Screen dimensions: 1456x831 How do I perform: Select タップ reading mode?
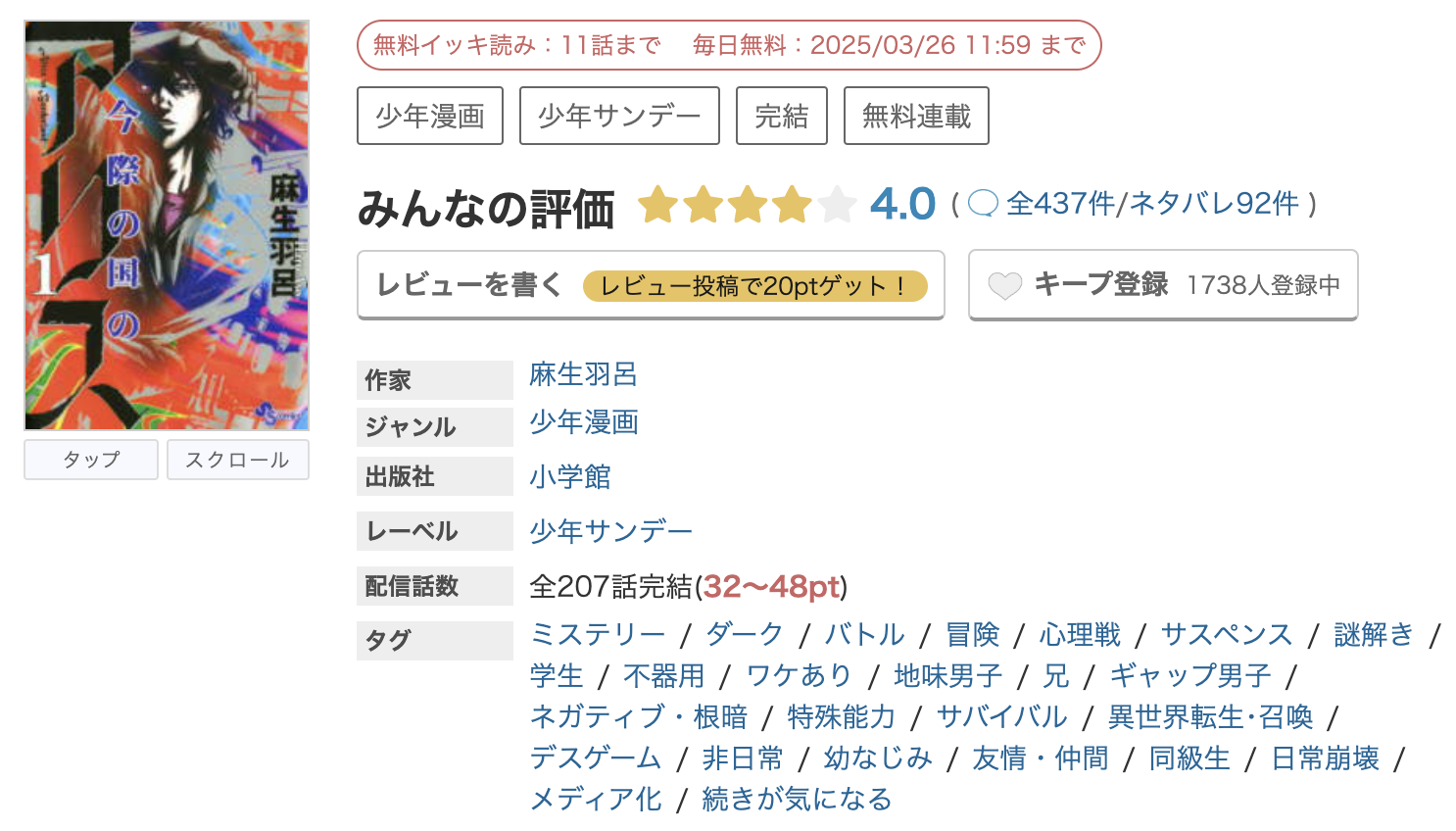point(90,459)
